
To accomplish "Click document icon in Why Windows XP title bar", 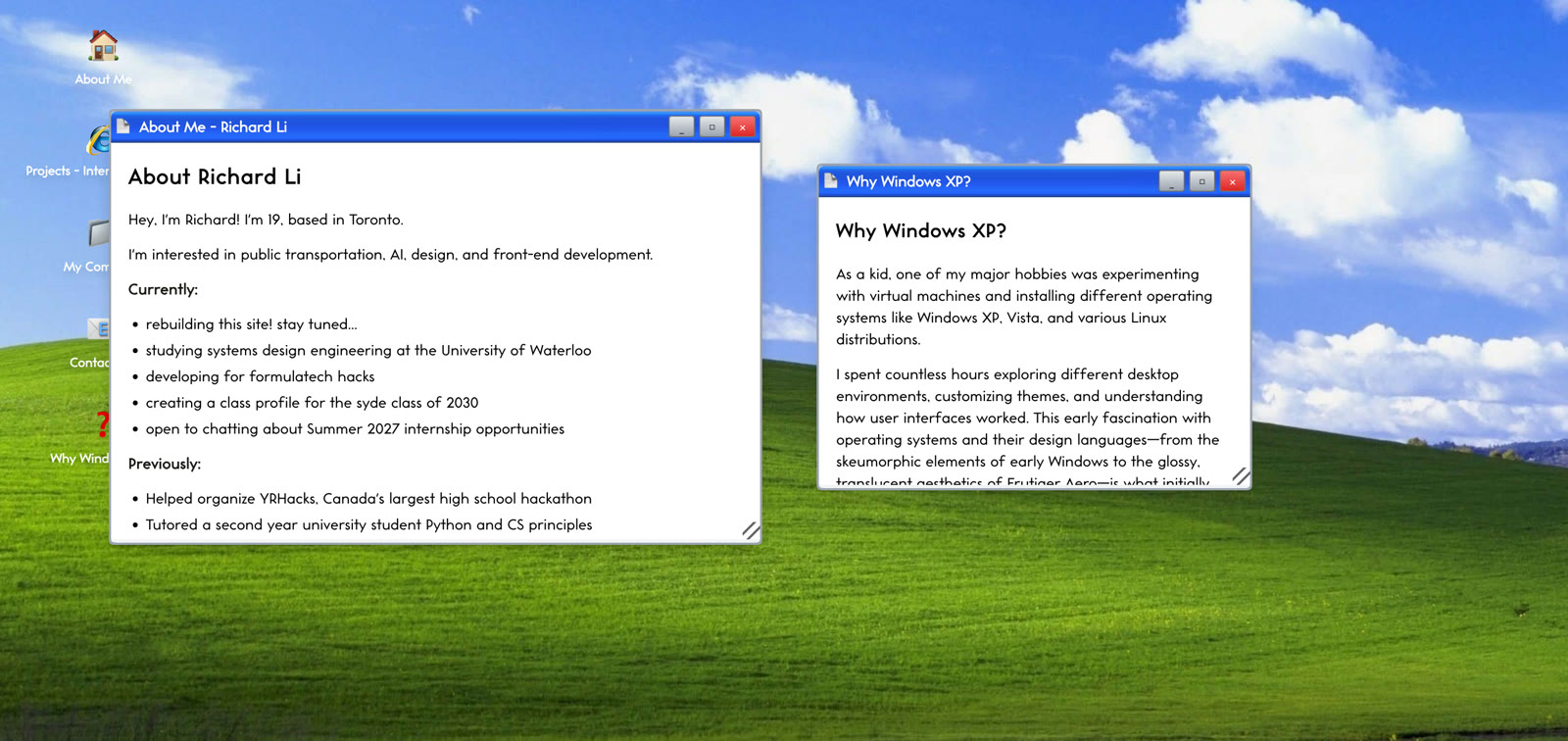I will coord(831,180).
